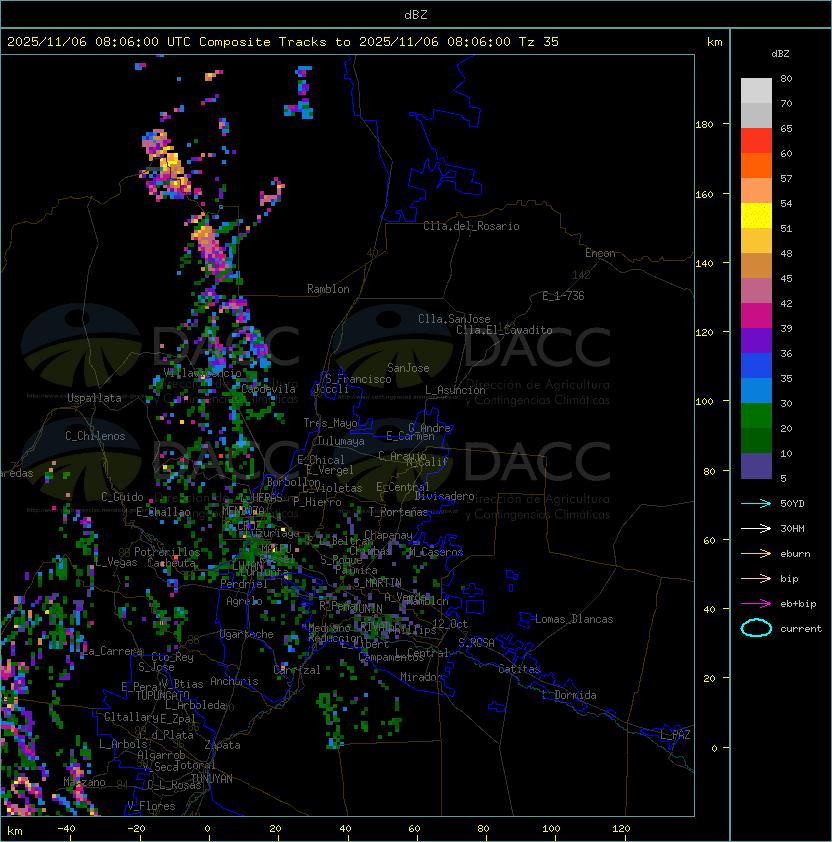Viewport: 832px width, 842px height.
Task: Click the yellow eburn arrow legend icon
Action: (x=756, y=554)
